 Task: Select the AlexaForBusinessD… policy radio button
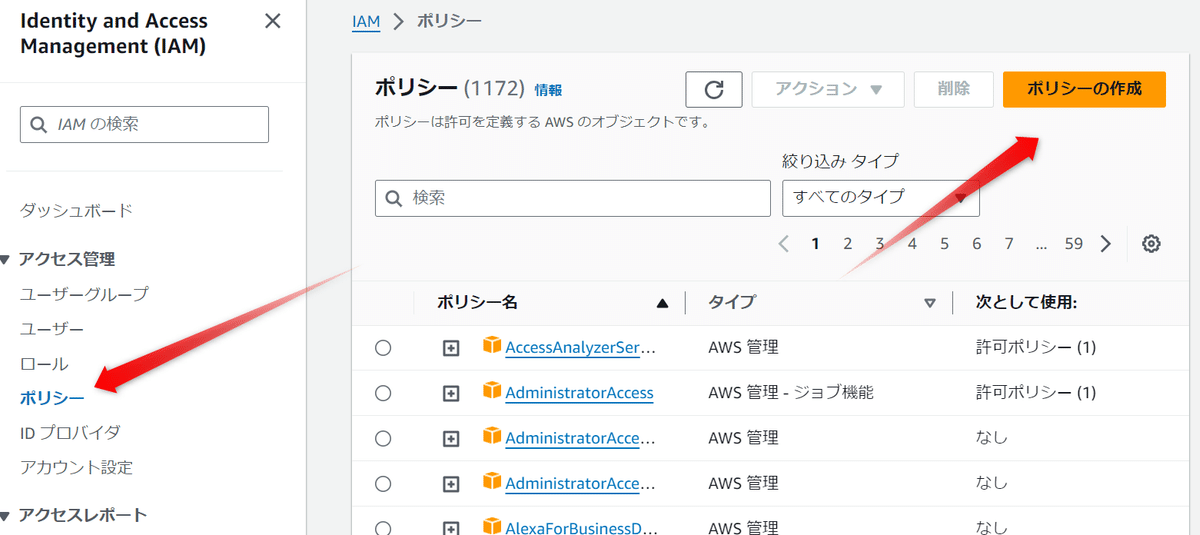click(x=383, y=528)
